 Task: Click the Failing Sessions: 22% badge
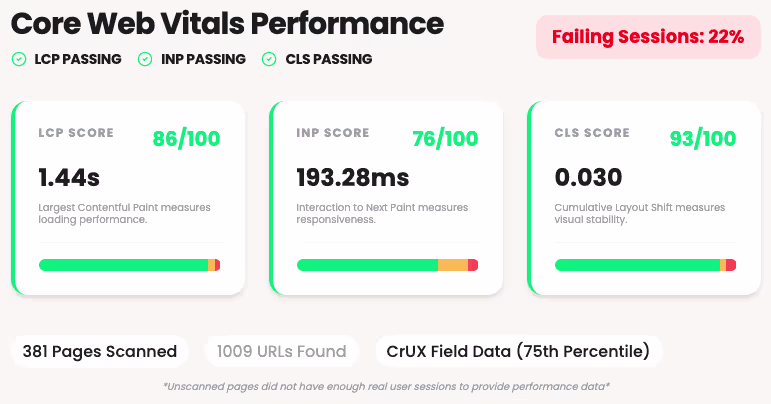point(647,37)
